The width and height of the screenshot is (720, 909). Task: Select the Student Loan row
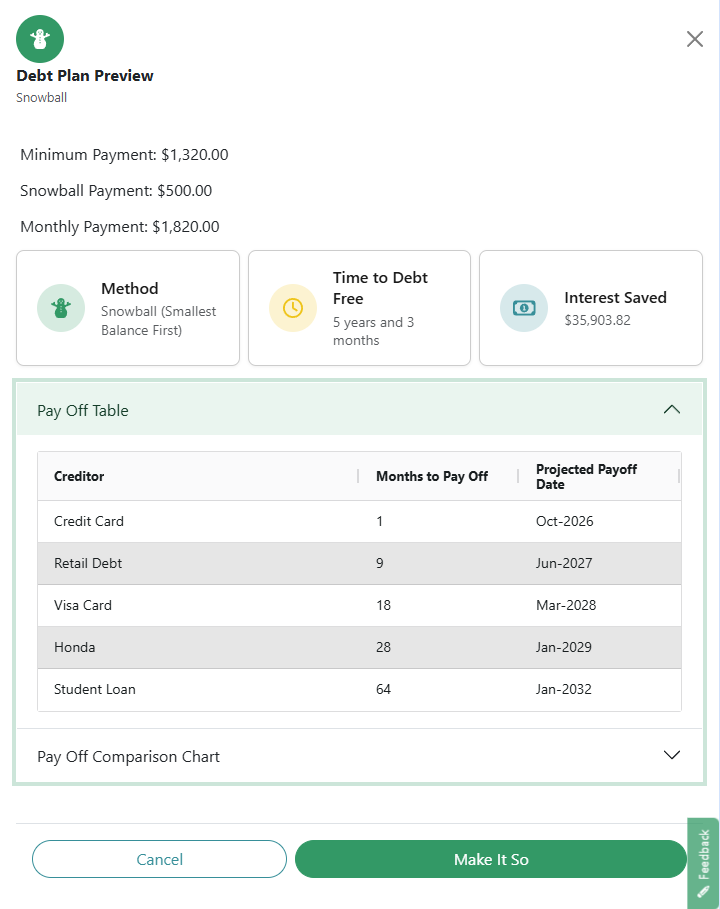[359, 689]
